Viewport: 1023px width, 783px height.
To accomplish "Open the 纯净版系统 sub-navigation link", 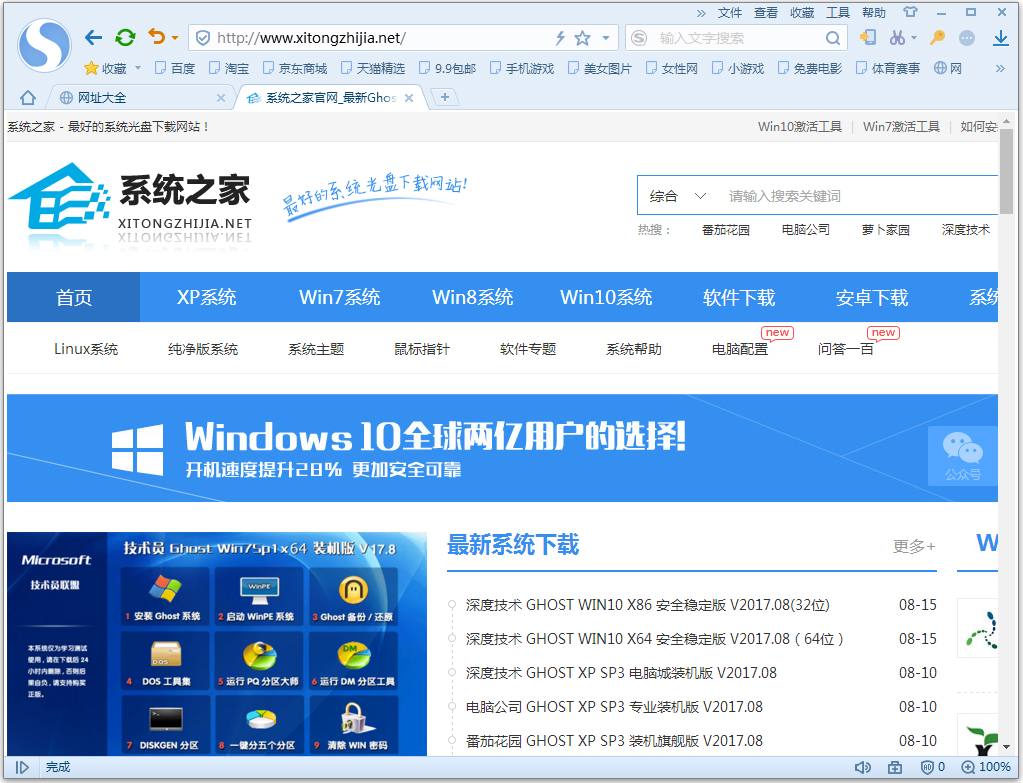I will (x=202, y=349).
